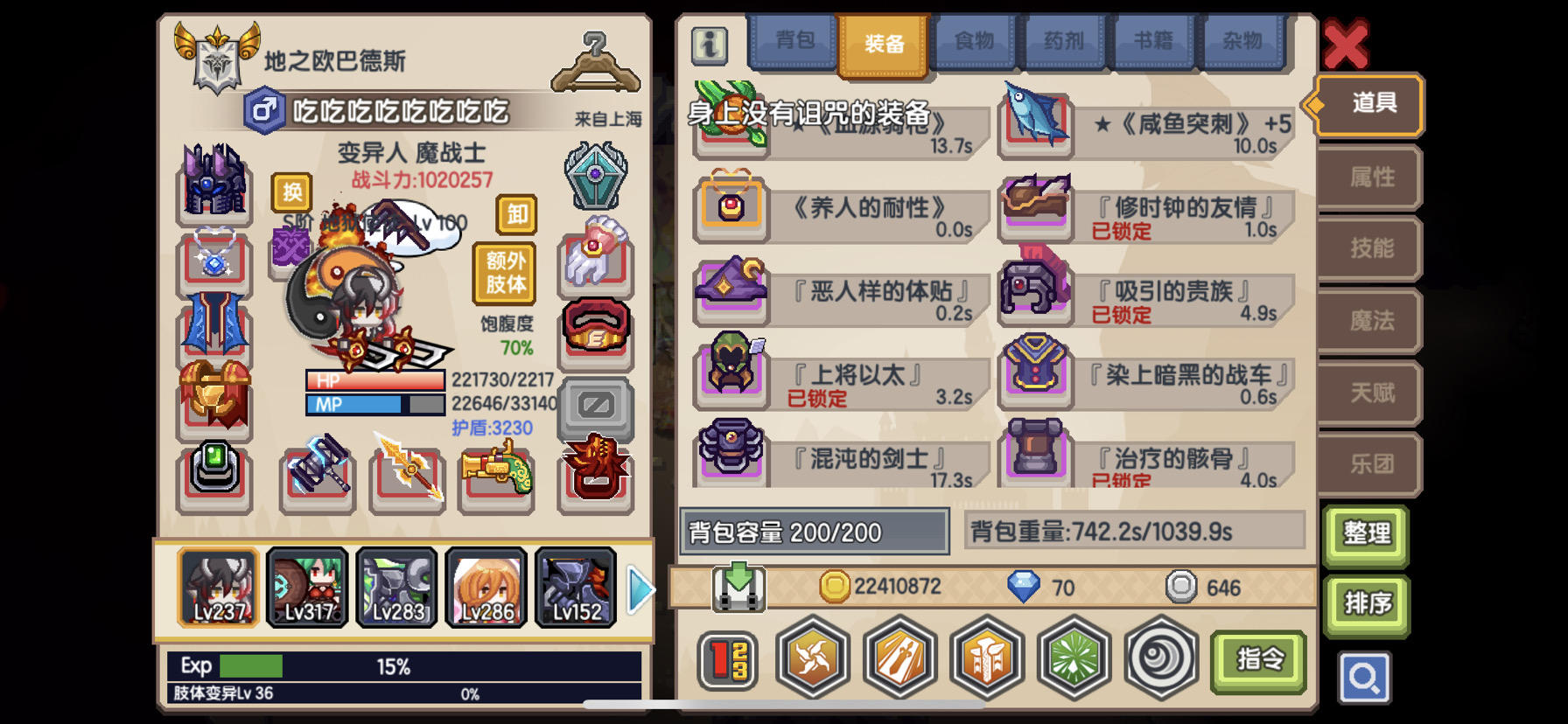Click the storage deposit green arrow icon
Viewport: 1568px width, 724px height.
coord(739,587)
